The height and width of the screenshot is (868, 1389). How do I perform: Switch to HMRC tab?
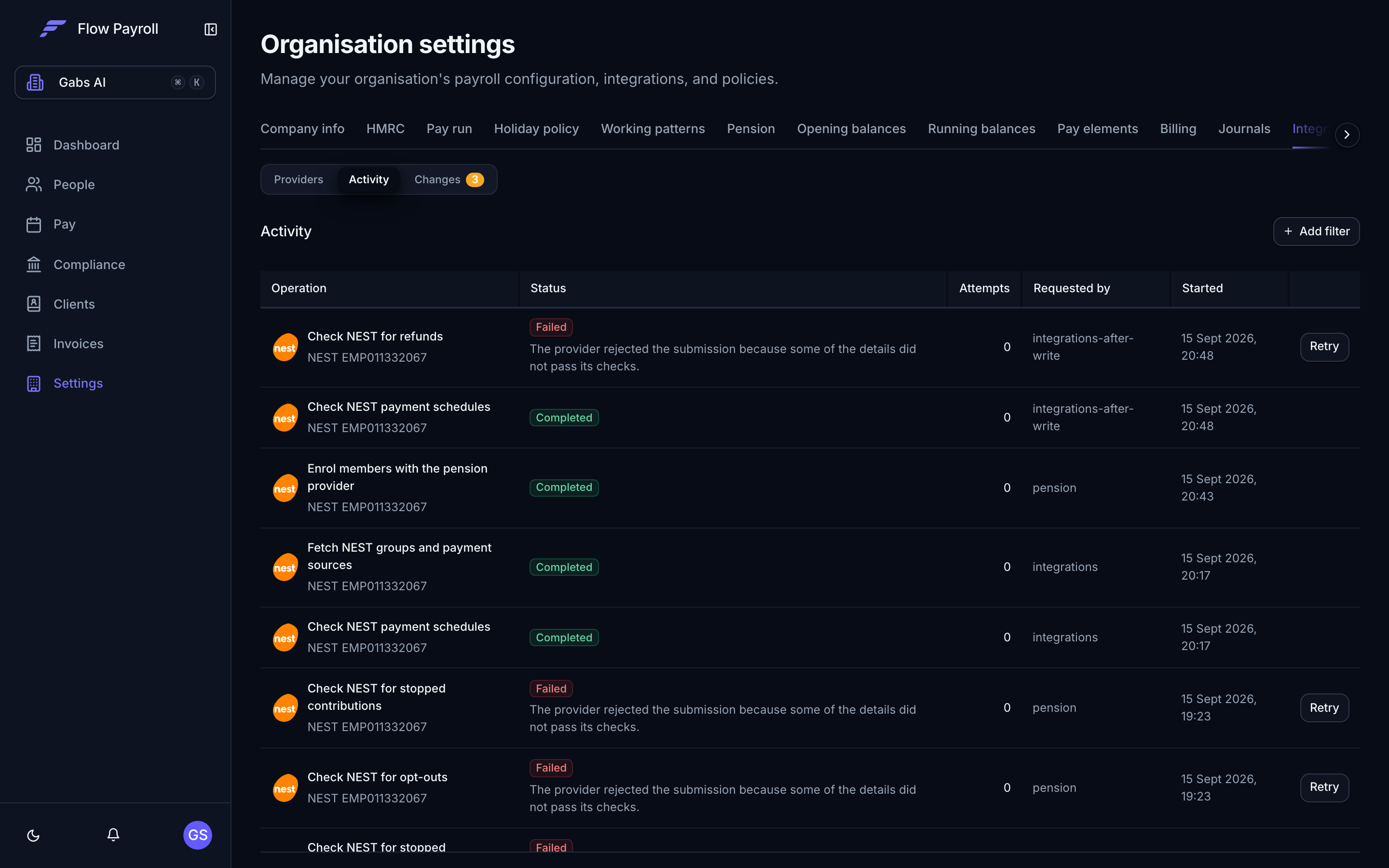point(385,129)
